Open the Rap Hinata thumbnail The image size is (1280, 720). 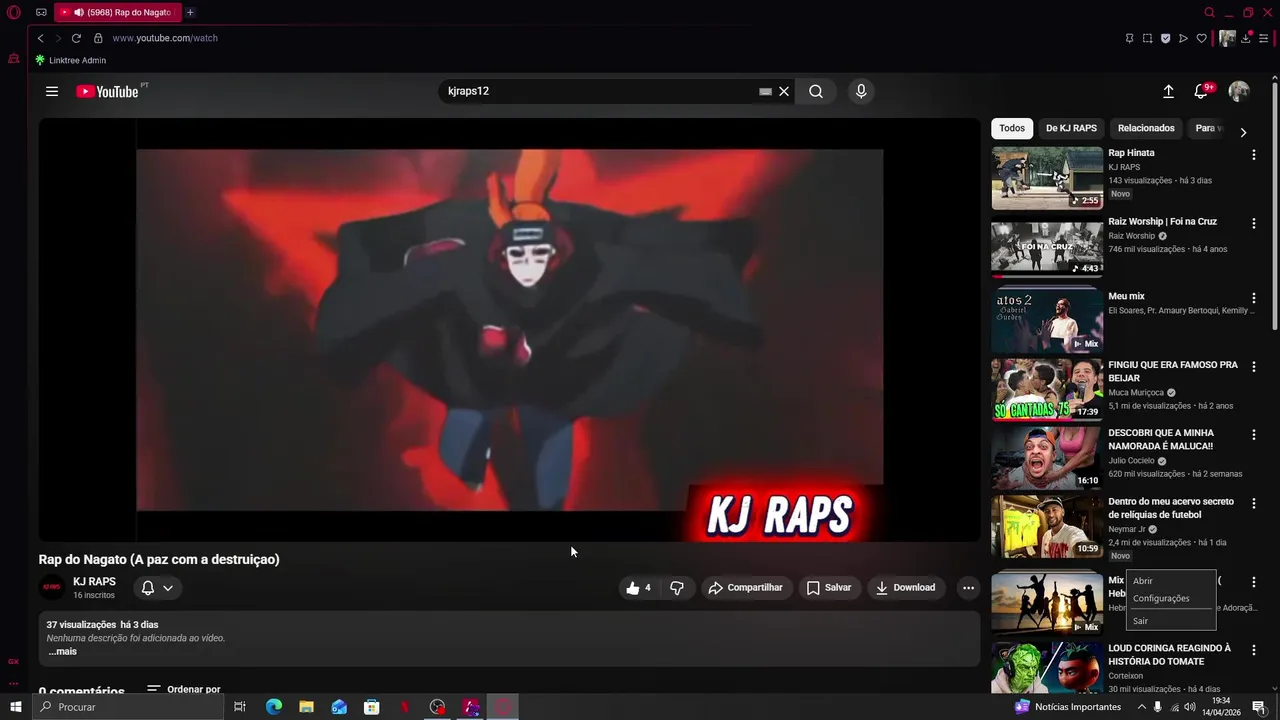[x=1047, y=178]
